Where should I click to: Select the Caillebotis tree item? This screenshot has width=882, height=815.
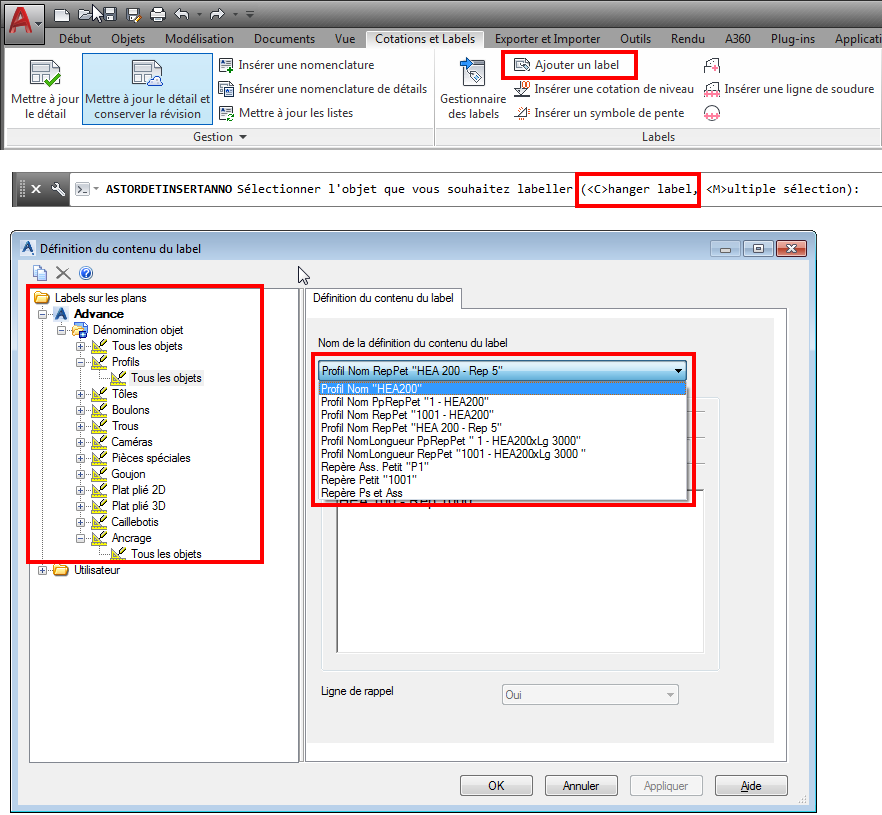134,522
